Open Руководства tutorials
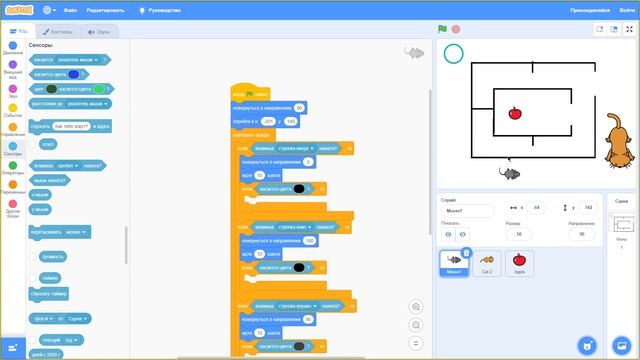640x360 pixels. click(160, 10)
